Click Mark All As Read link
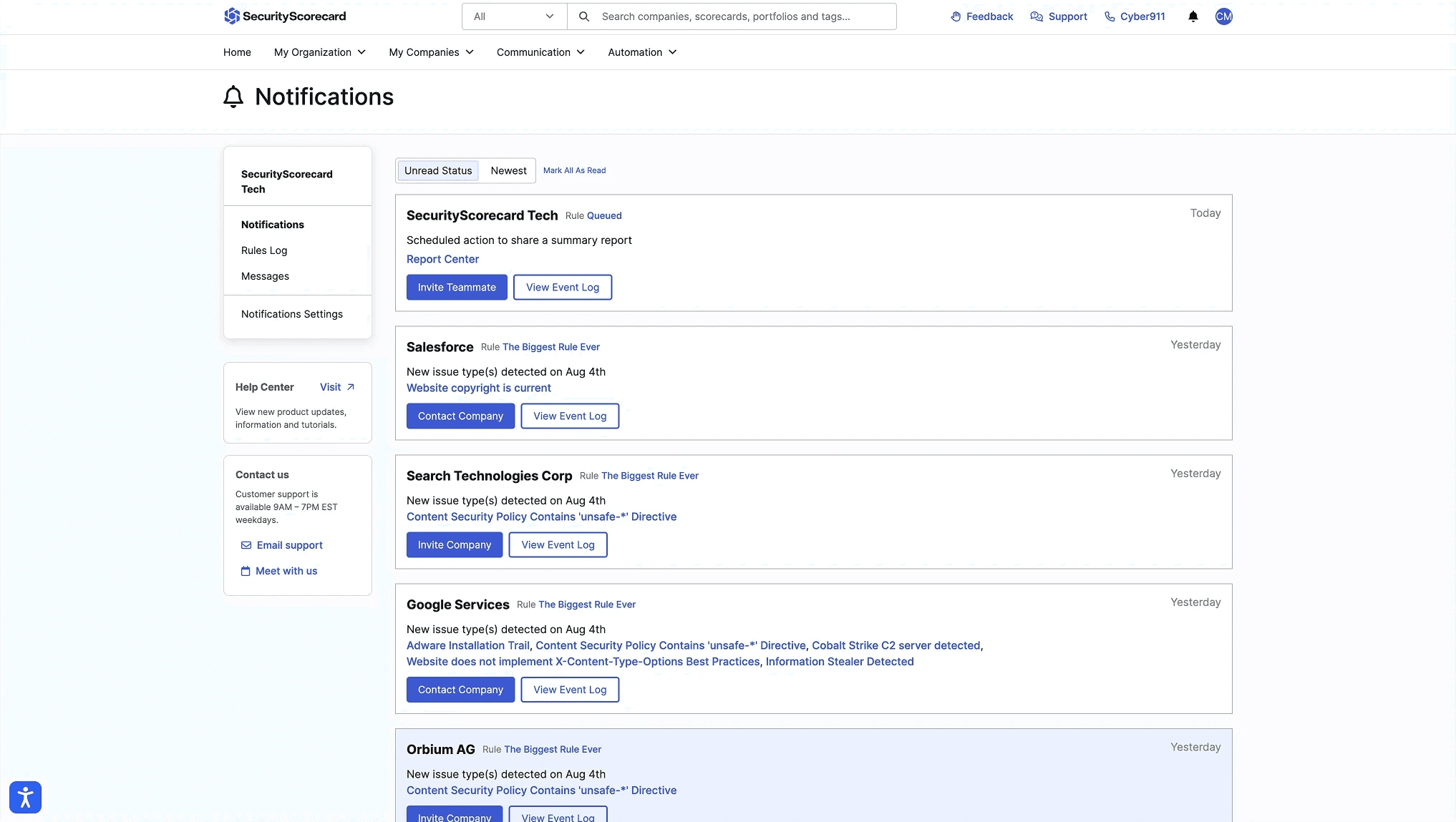The width and height of the screenshot is (1456, 822). [574, 170]
